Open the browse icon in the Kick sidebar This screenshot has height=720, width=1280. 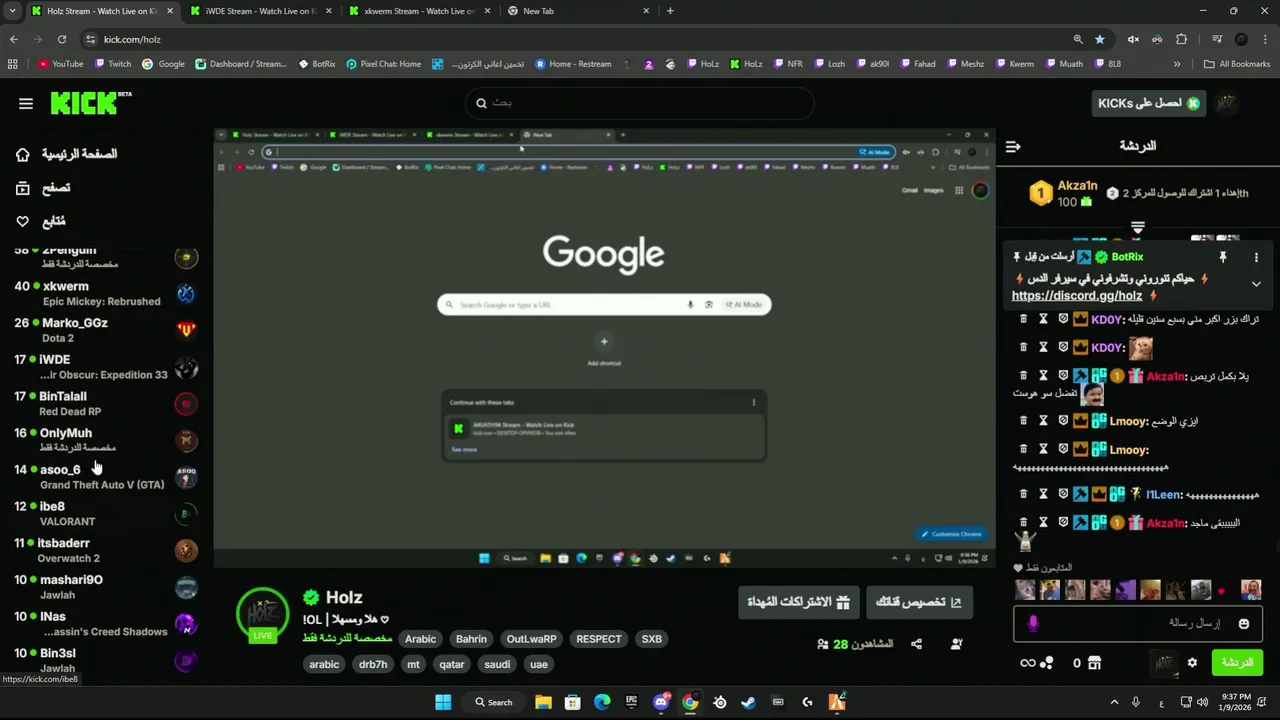(x=23, y=188)
